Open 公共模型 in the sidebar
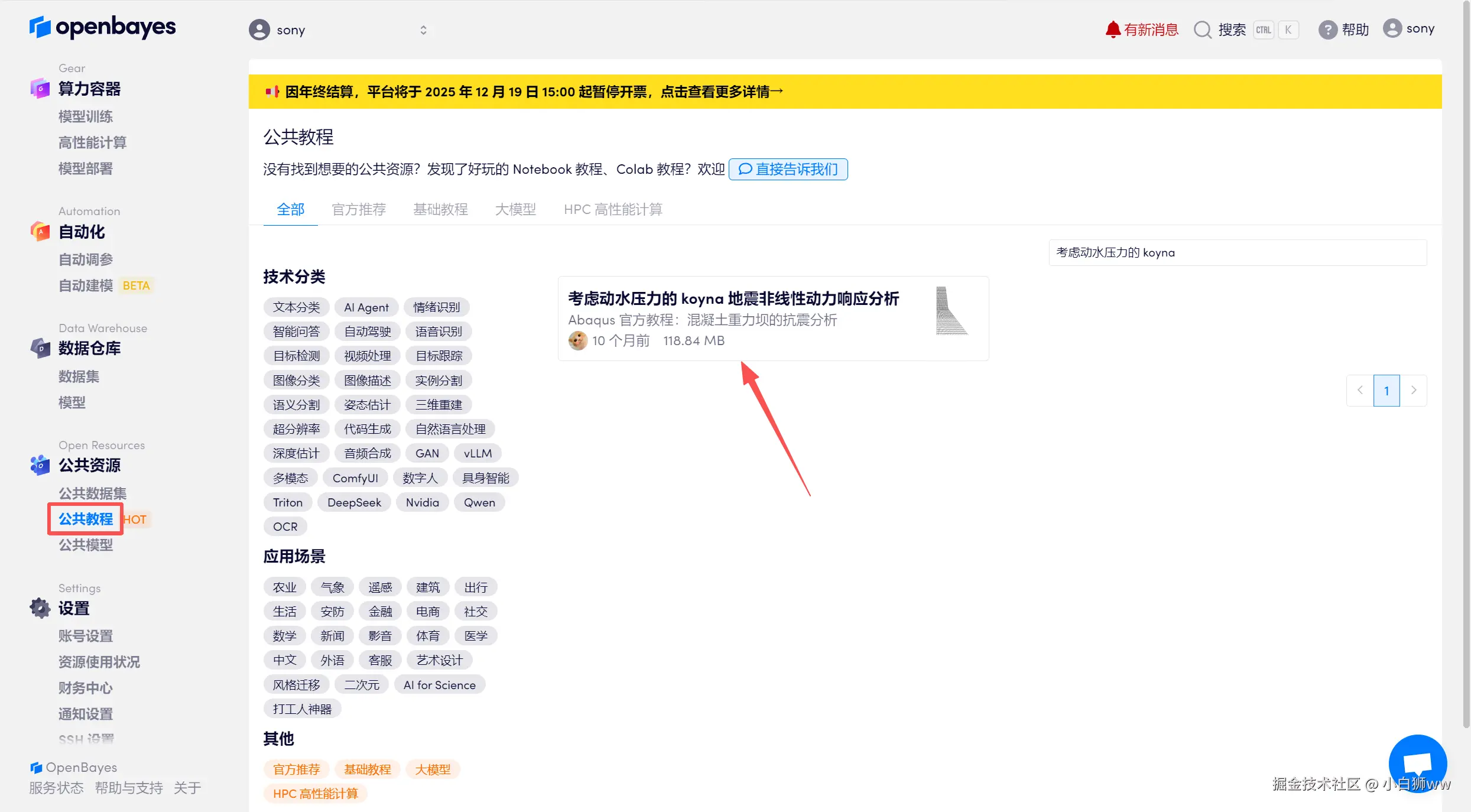Image resolution: width=1471 pixels, height=812 pixels. (x=85, y=544)
